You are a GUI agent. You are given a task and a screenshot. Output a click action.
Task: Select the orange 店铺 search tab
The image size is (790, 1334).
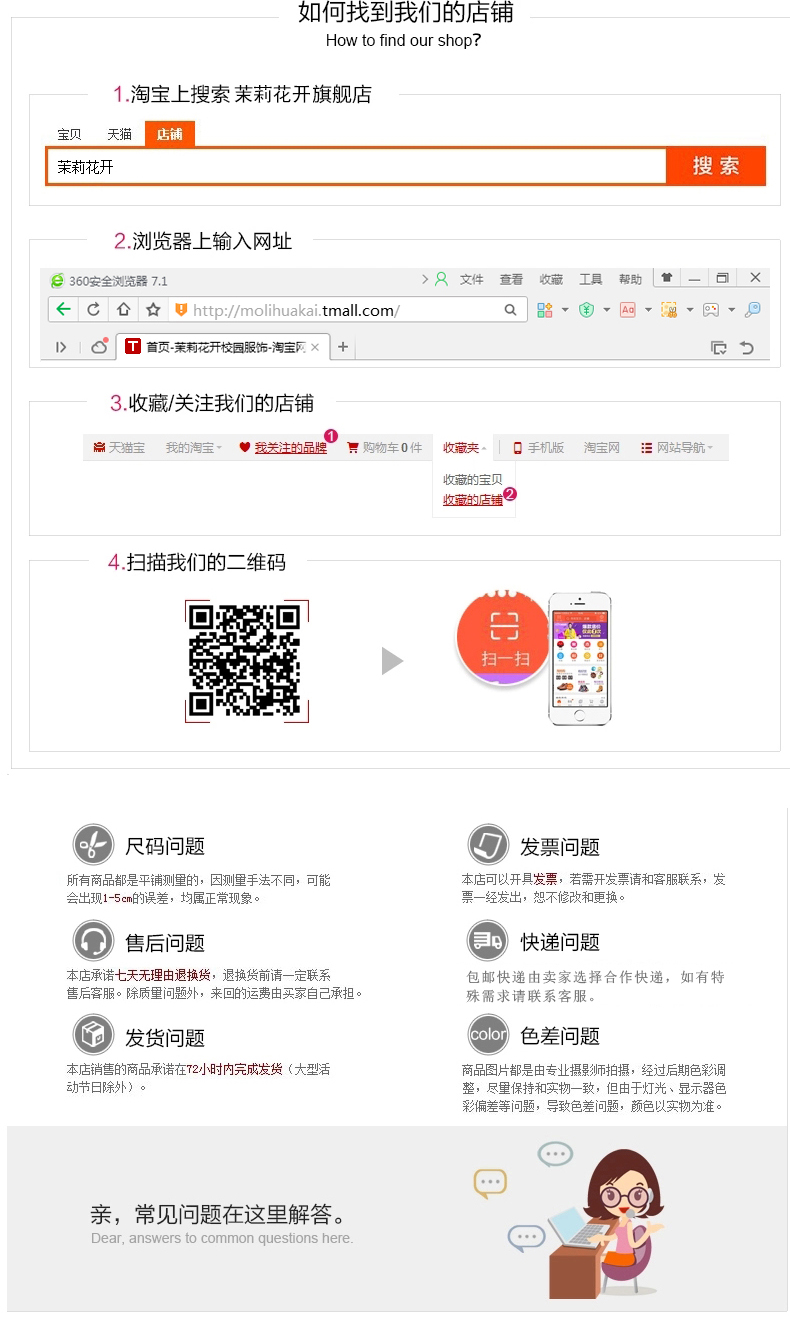pos(170,134)
